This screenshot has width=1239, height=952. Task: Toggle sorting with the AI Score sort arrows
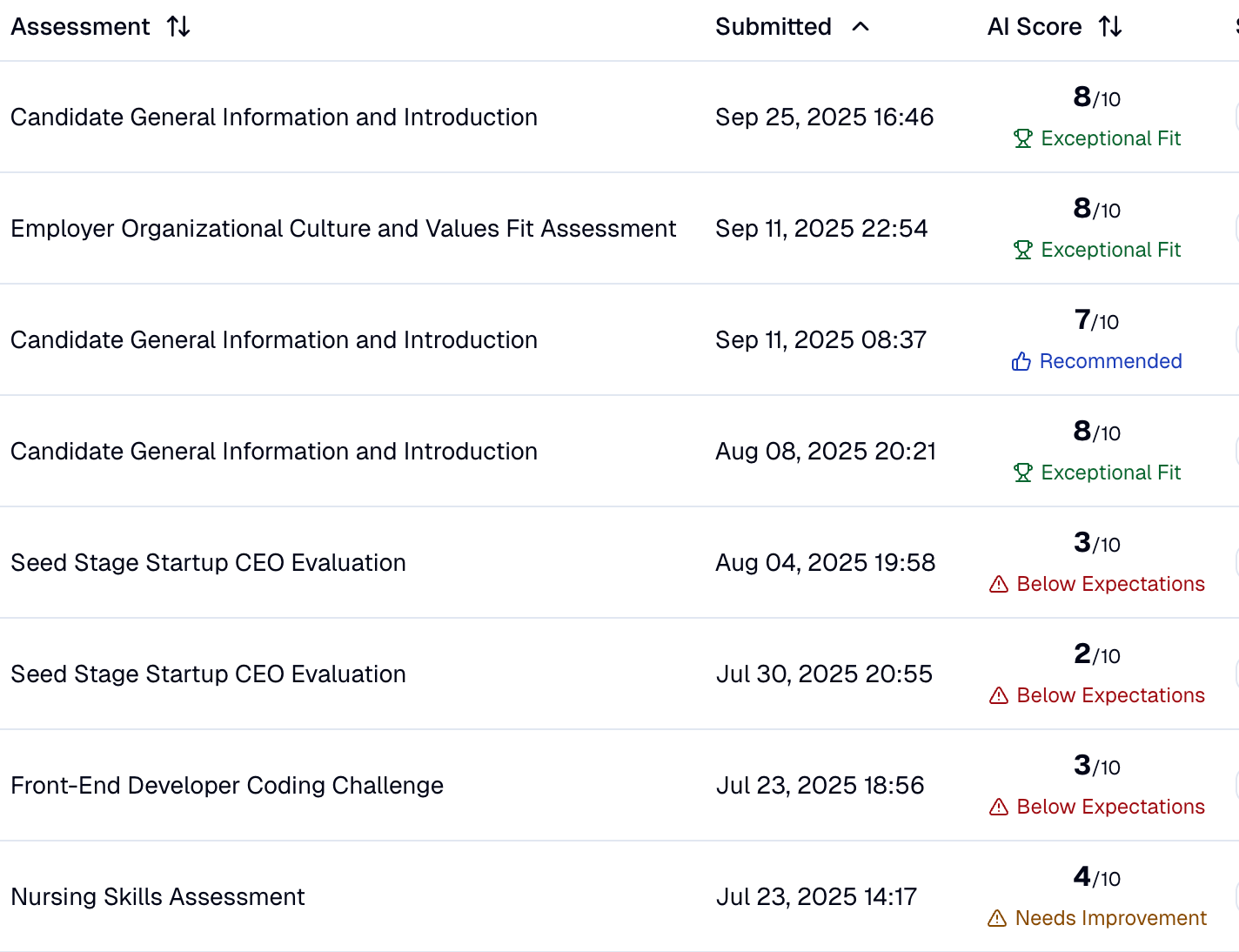point(1110,26)
